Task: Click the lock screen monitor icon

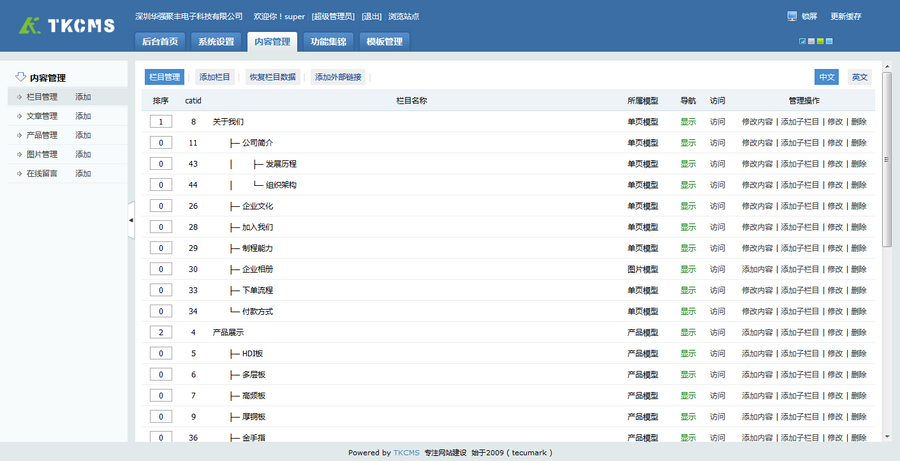Action: point(792,16)
